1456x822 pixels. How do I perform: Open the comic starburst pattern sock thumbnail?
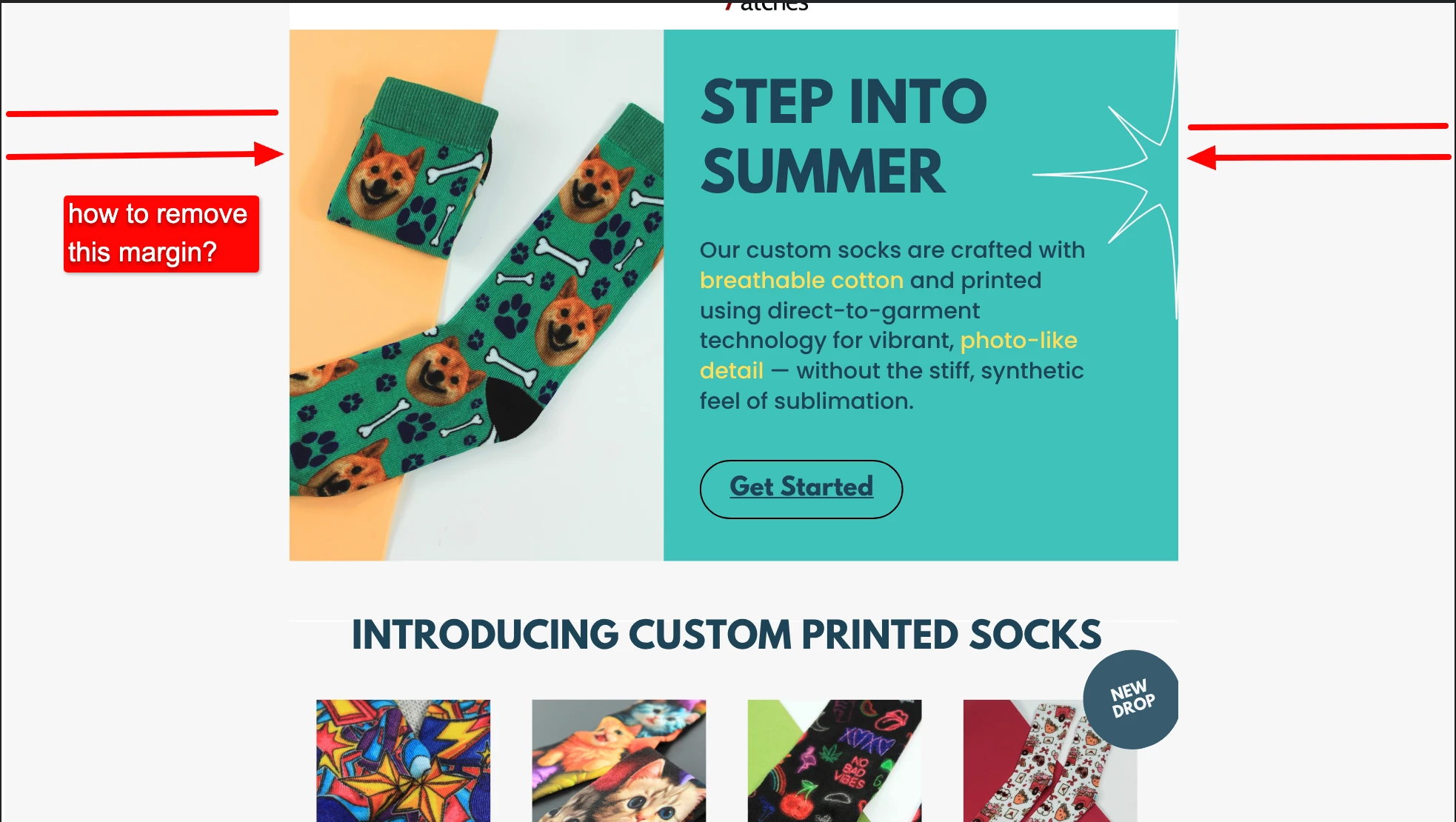(403, 761)
